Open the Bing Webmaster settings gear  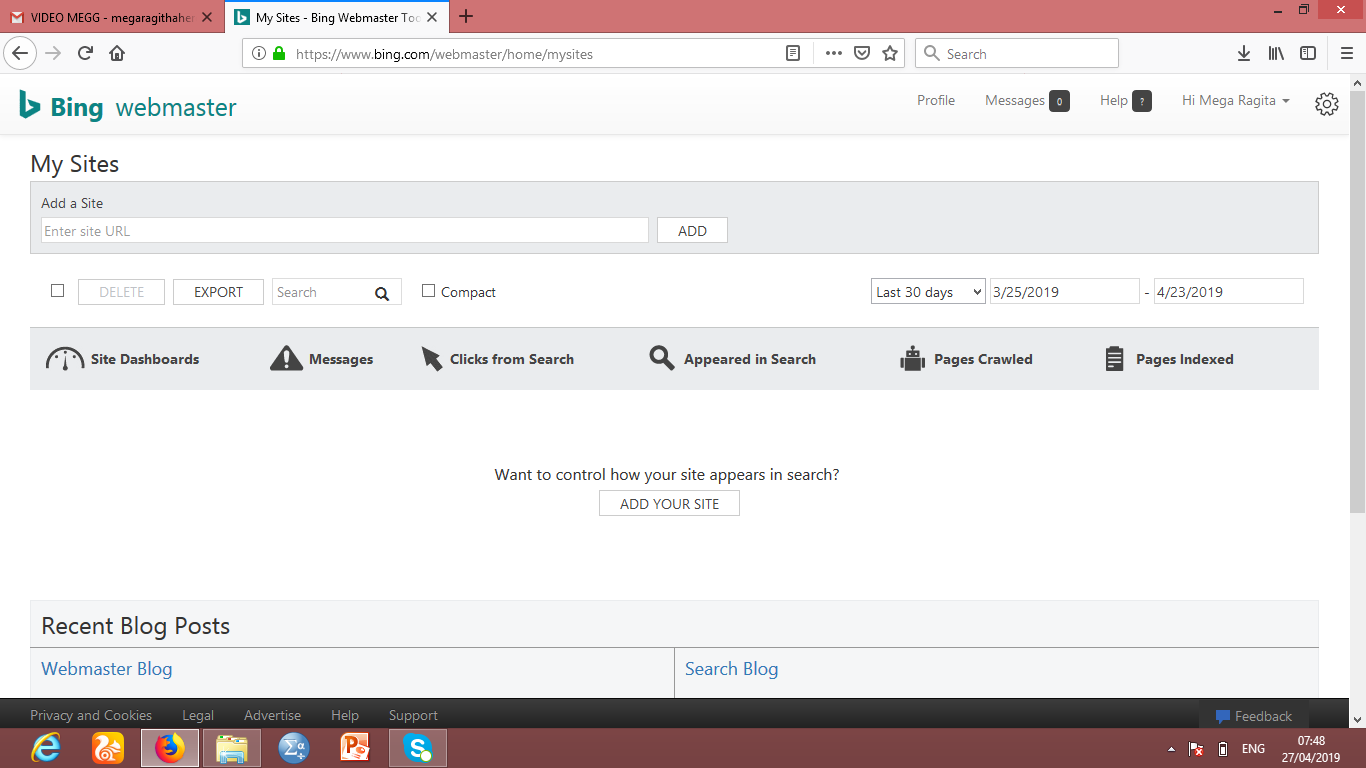click(x=1327, y=104)
